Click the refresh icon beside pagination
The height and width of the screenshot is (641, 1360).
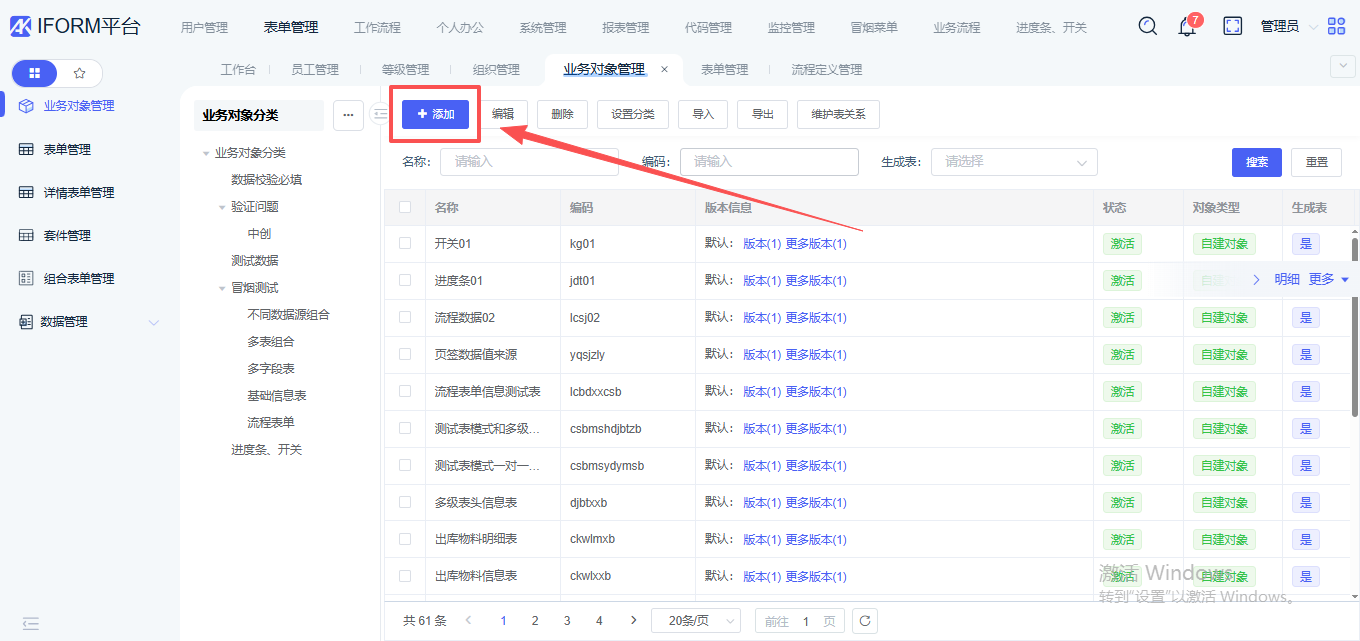[x=865, y=621]
